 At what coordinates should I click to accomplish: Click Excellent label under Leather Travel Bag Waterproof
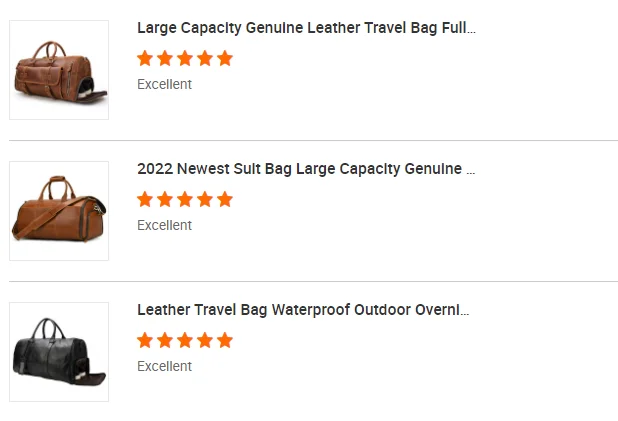point(164,367)
